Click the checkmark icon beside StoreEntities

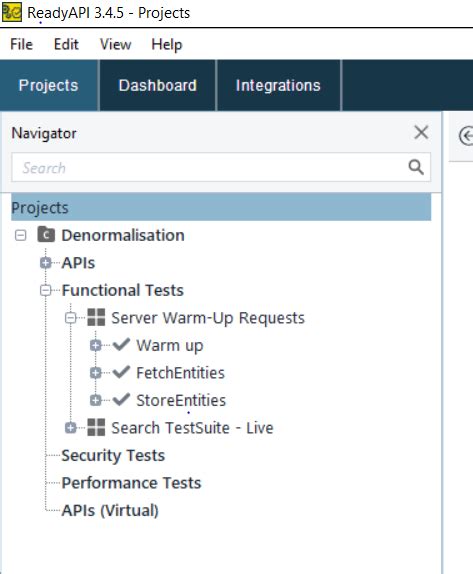coord(121,399)
